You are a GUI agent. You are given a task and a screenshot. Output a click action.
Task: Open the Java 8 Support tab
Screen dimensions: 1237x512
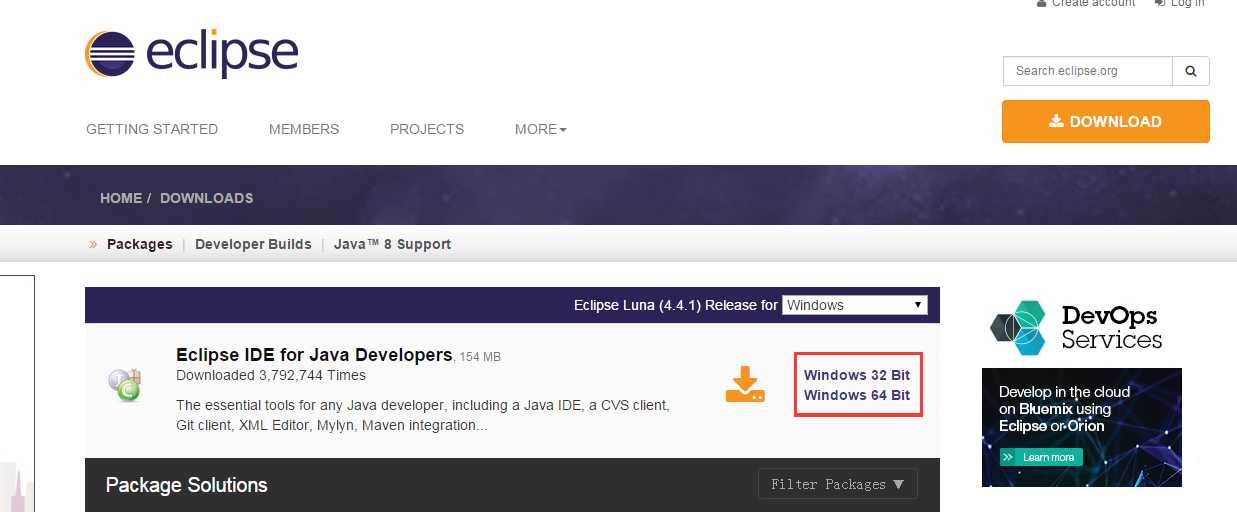[x=392, y=244]
